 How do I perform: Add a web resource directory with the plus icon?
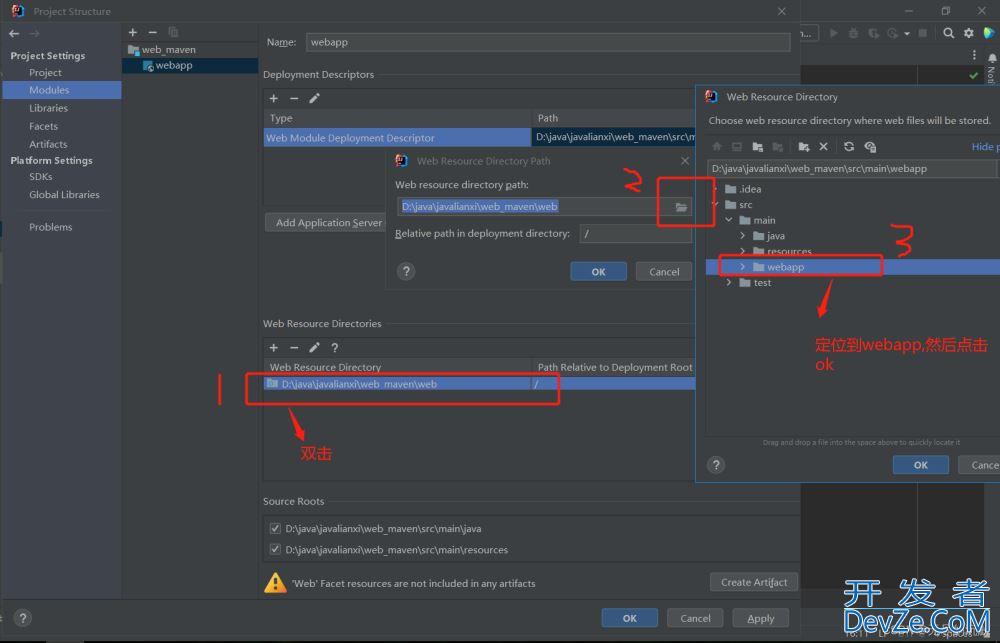tap(274, 348)
